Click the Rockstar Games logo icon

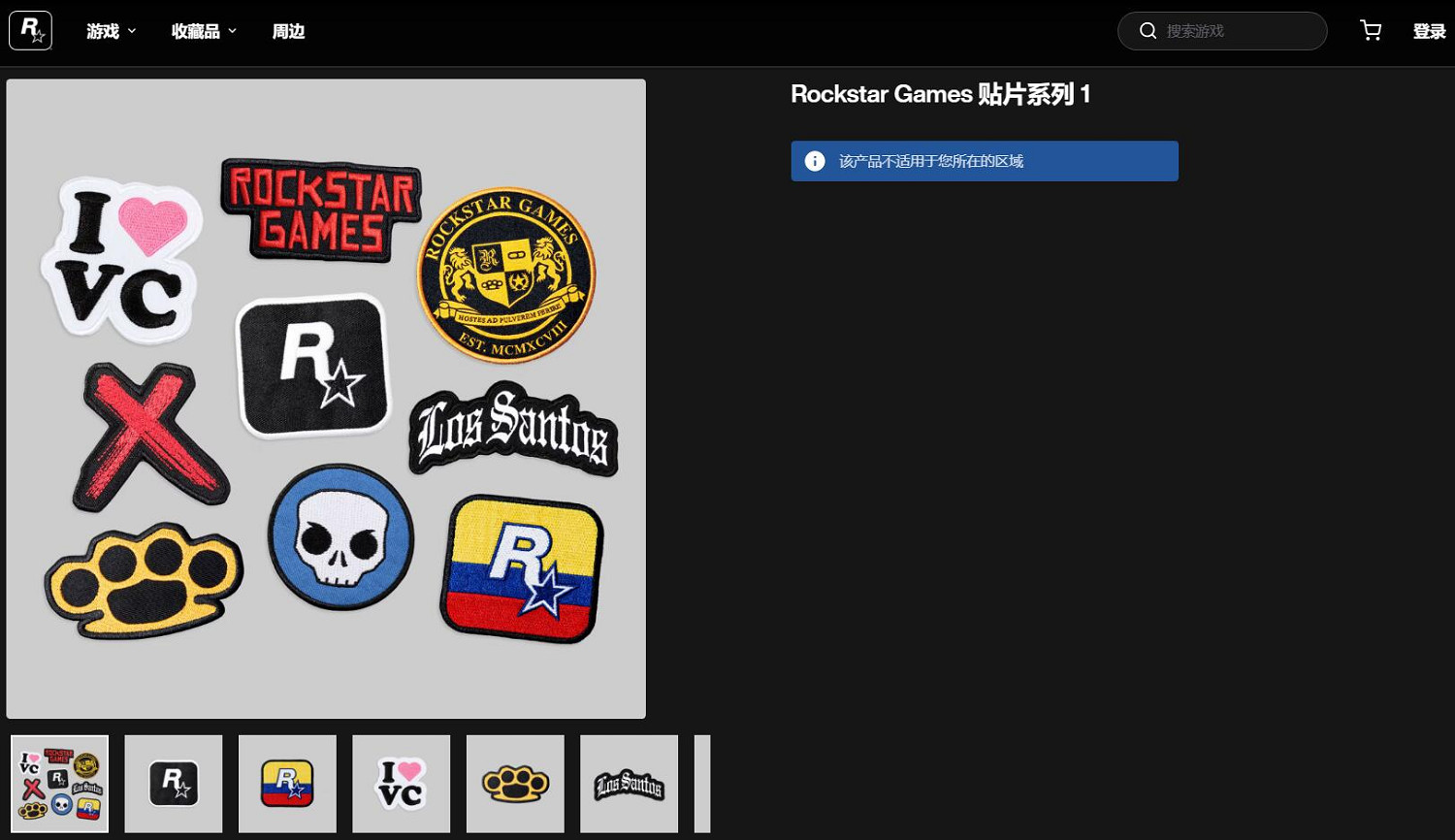click(30, 30)
